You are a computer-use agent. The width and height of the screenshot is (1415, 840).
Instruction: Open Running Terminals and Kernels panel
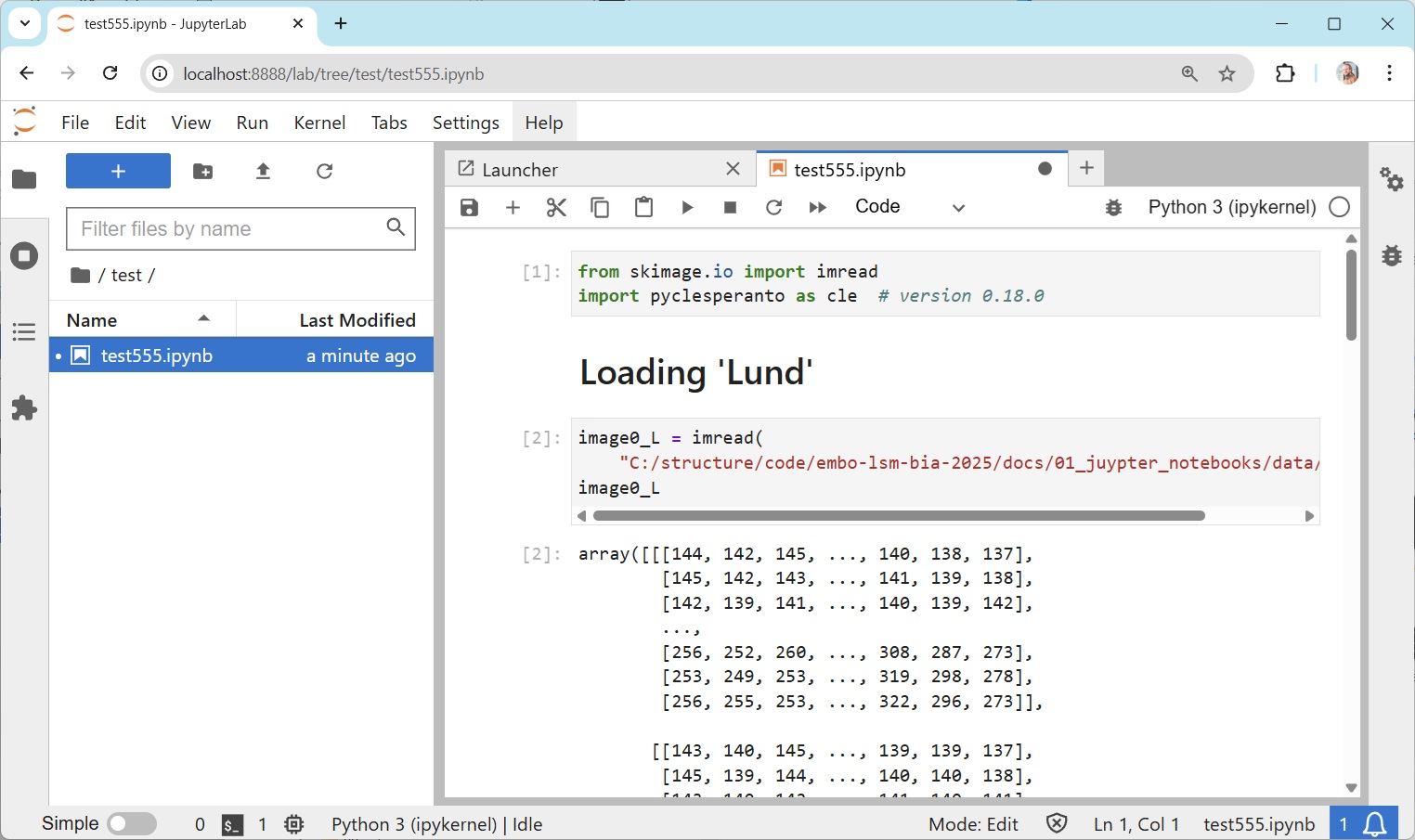coord(24,255)
